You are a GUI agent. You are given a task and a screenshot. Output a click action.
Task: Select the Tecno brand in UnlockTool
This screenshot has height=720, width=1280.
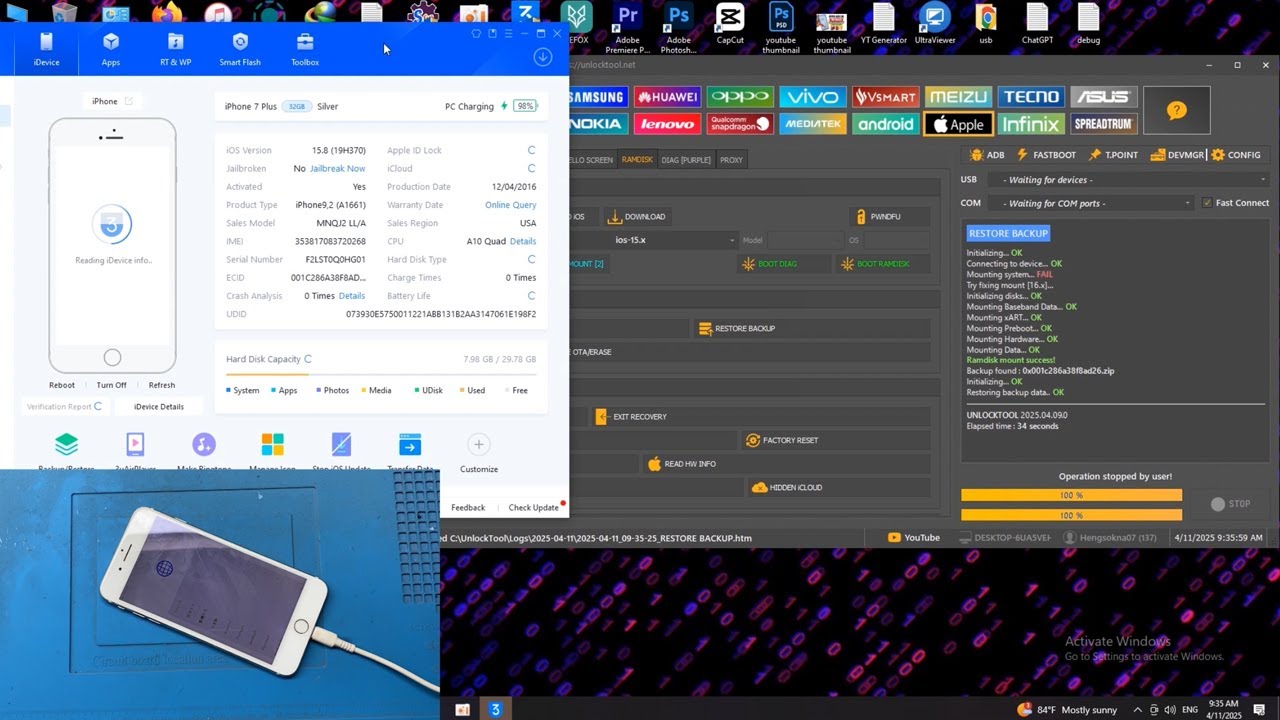coord(1030,97)
